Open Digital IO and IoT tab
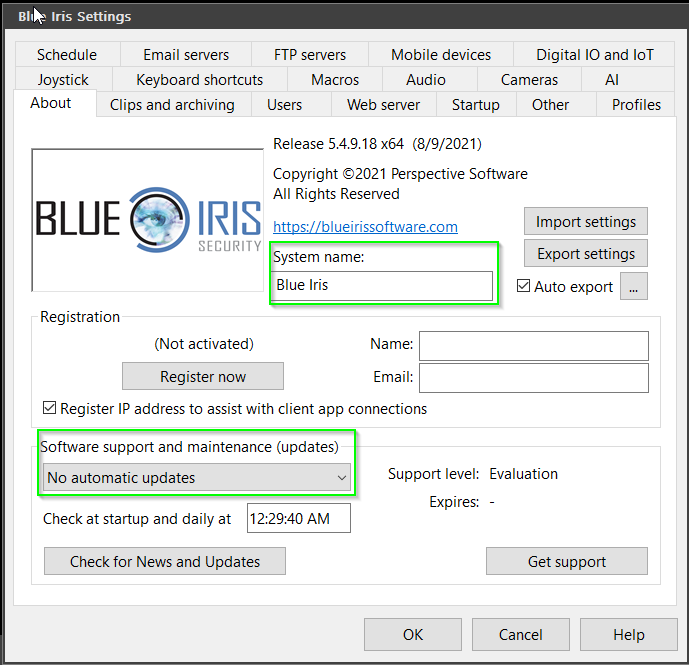689x665 pixels. [595, 55]
